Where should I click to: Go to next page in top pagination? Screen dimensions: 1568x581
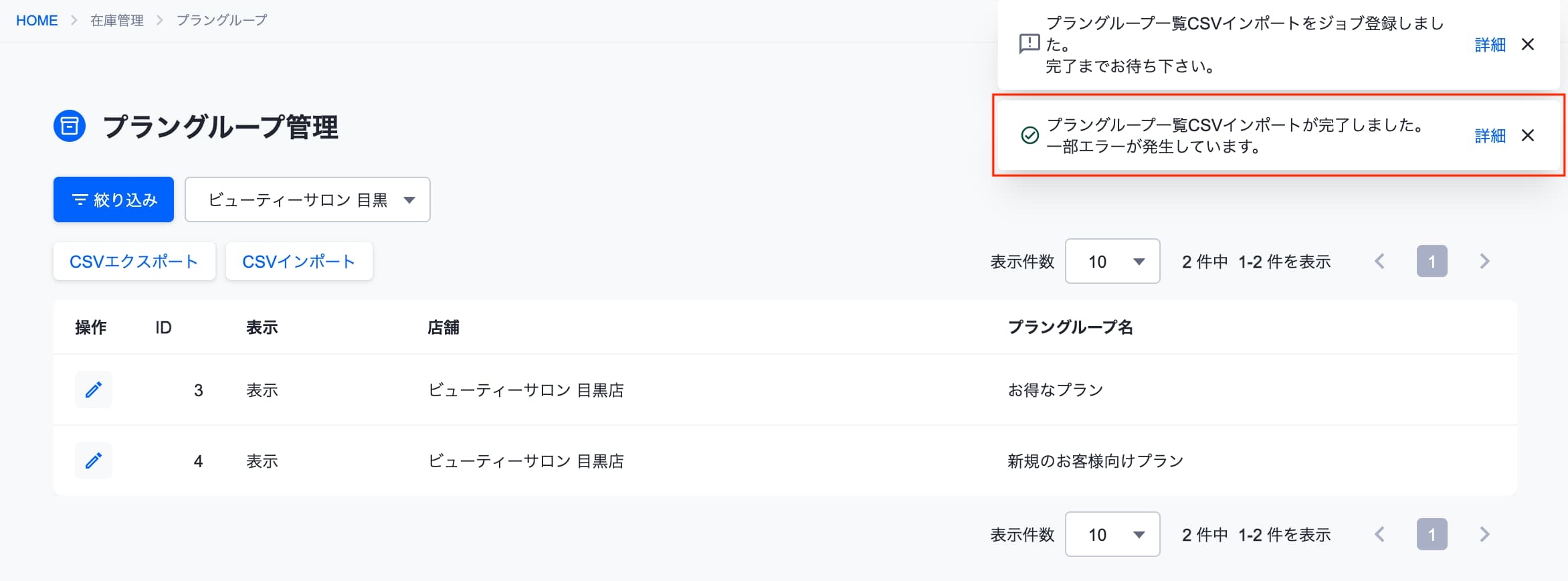(1484, 261)
